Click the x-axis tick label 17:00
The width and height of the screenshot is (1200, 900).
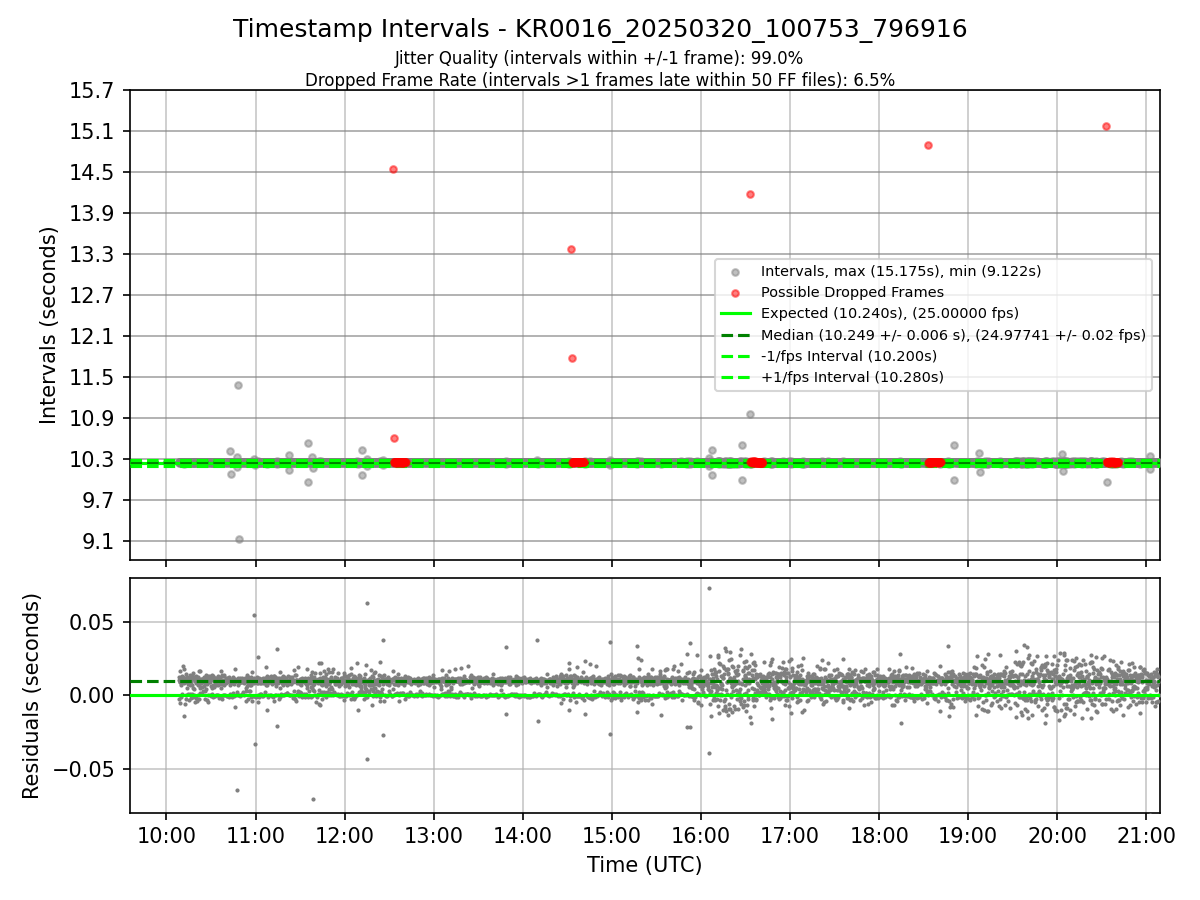tap(789, 835)
